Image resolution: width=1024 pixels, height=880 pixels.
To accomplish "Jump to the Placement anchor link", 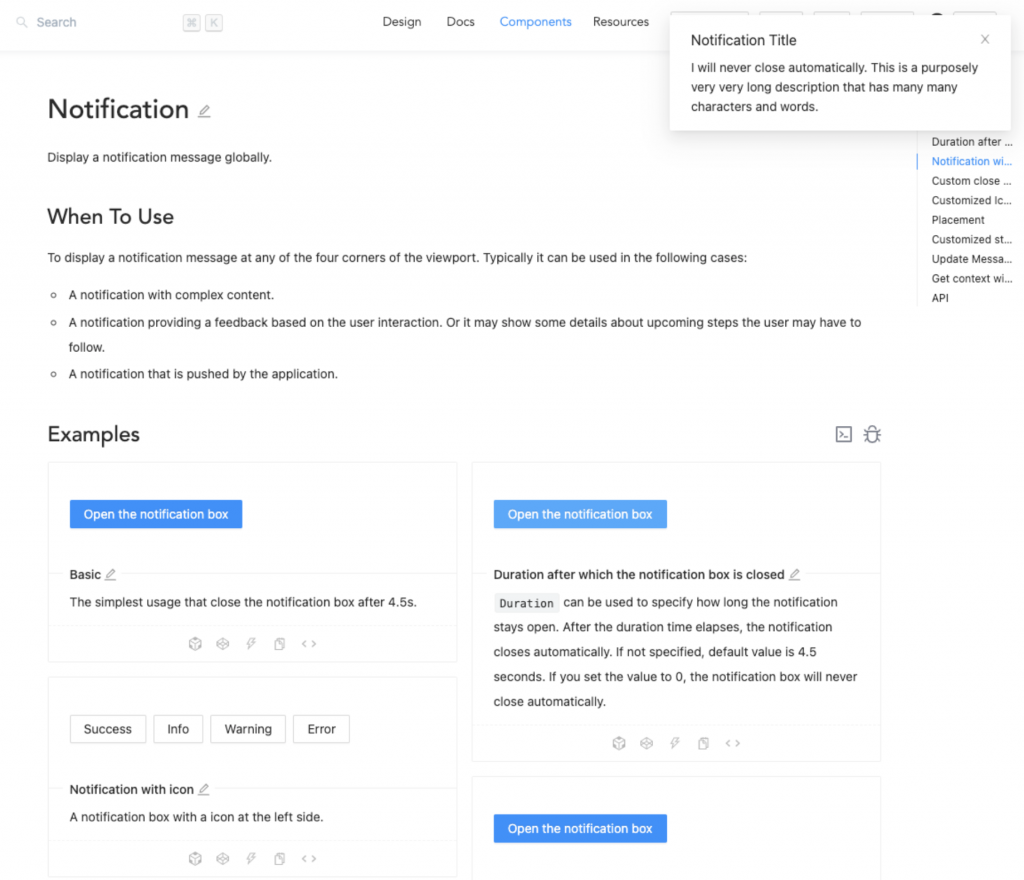I will [958, 220].
